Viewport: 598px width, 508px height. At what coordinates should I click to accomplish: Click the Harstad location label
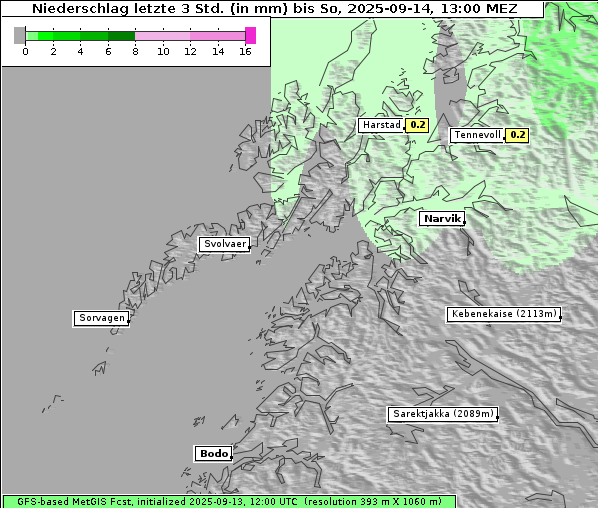click(381, 125)
